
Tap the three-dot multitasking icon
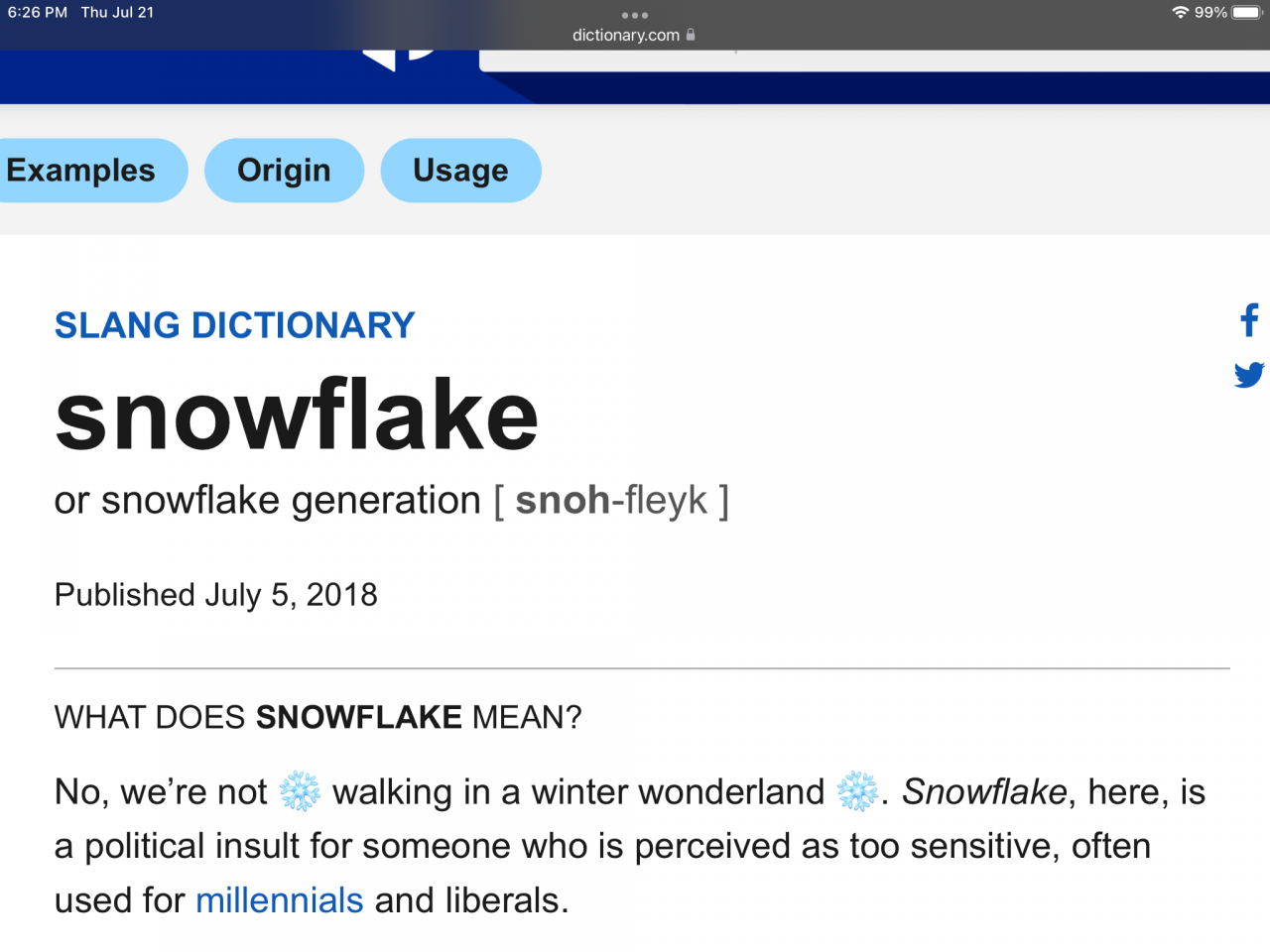pyautogui.click(x=635, y=15)
